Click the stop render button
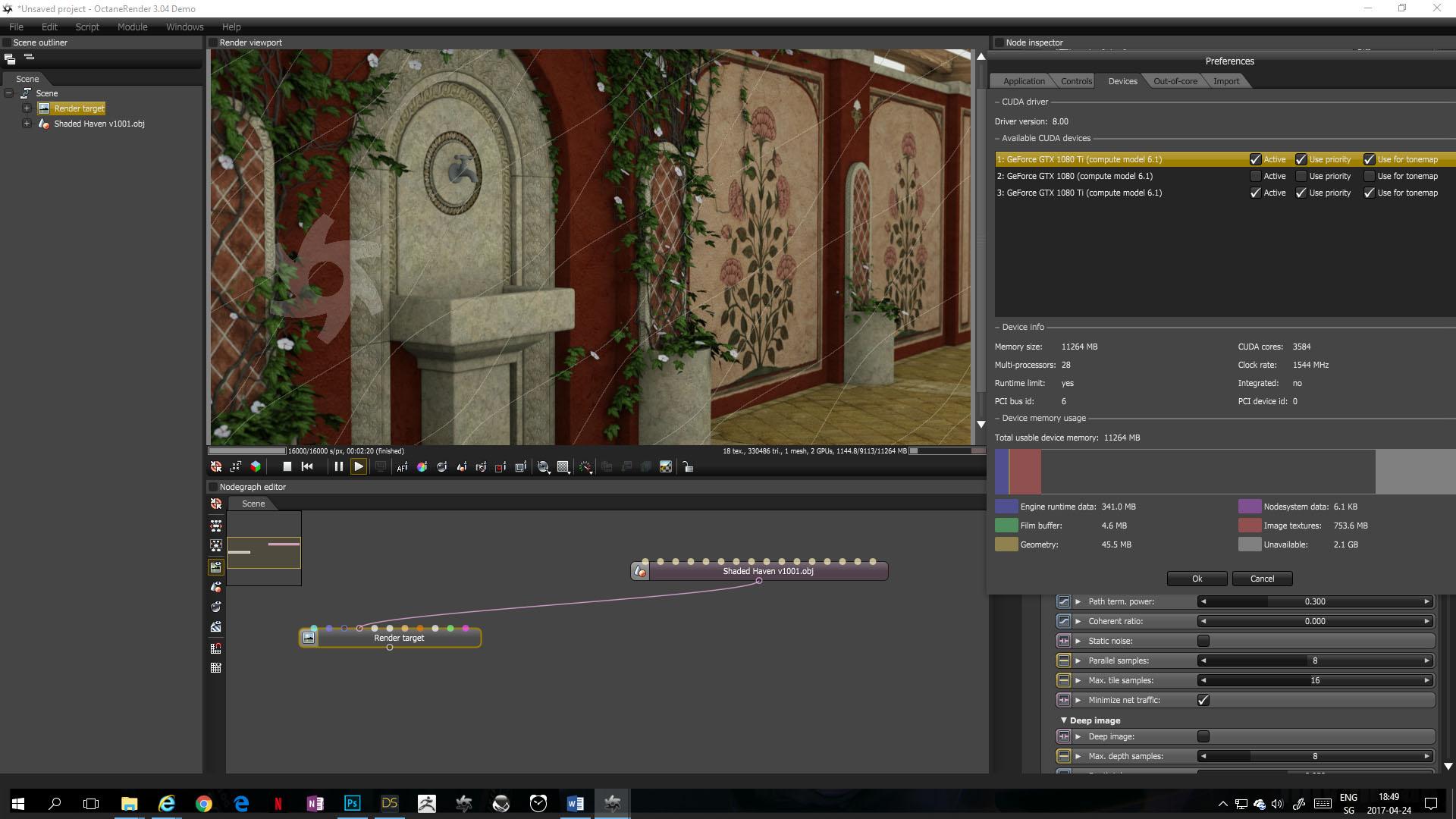The height and width of the screenshot is (819, 1456). pyautogui.click(x=287, y=467)
